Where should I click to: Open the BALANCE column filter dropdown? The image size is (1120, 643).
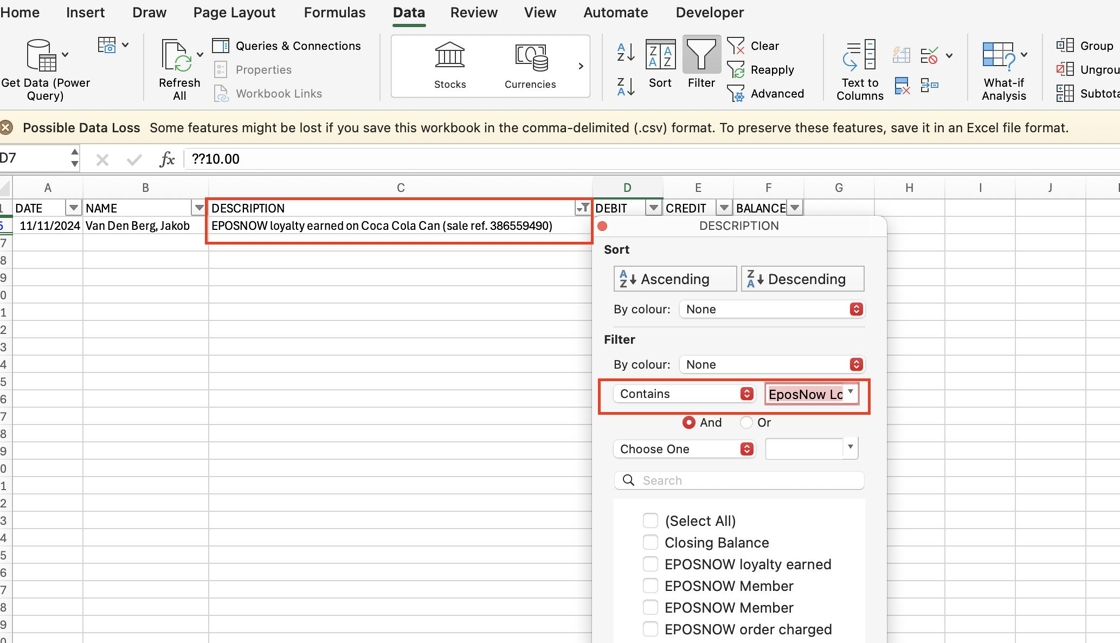coord(794,208)
